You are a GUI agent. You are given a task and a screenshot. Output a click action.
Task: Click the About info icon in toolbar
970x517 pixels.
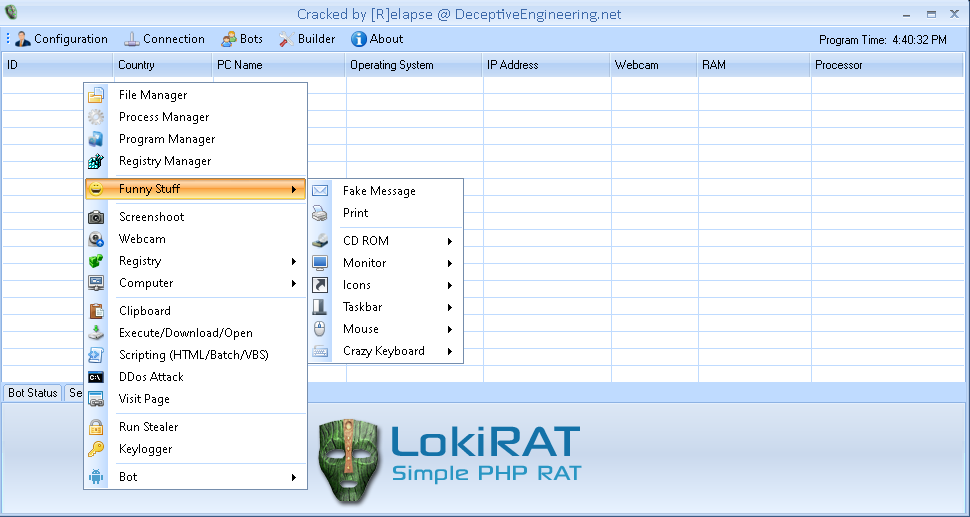coord(358,39)
